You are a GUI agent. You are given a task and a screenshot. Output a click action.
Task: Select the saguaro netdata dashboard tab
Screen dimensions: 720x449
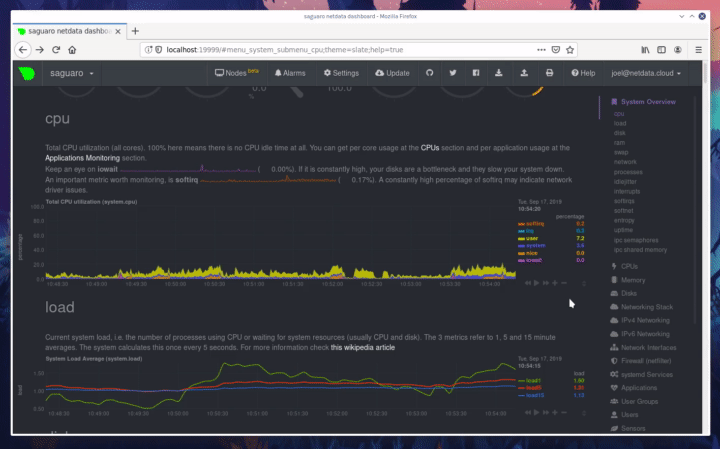(69, 31)
